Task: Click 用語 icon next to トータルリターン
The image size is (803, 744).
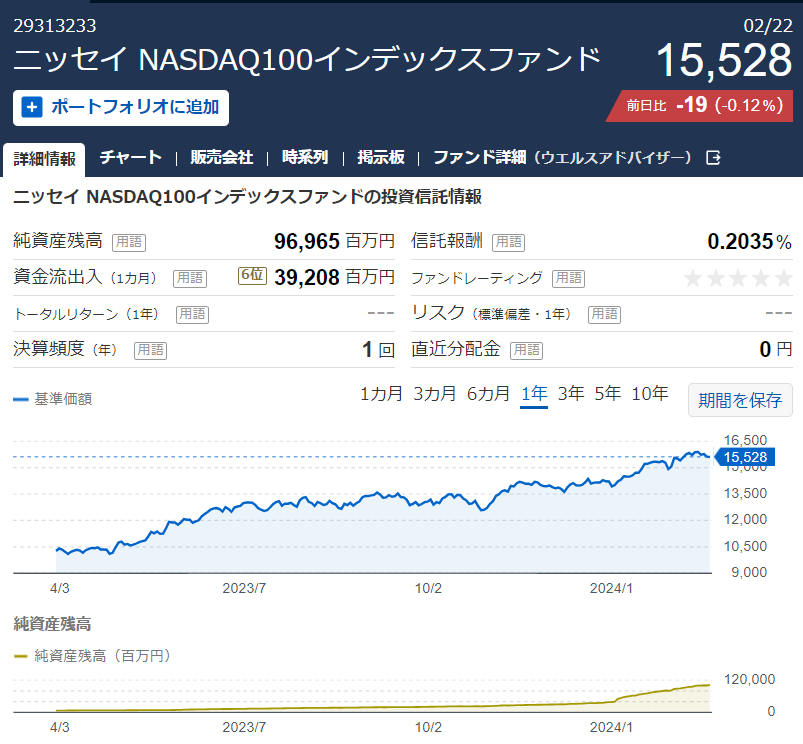Action: click(193, 314)
